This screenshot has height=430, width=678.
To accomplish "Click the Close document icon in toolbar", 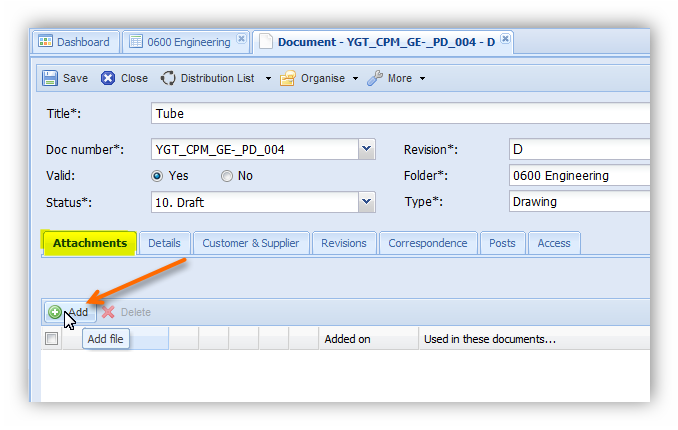I will click(x=108, y=78).
